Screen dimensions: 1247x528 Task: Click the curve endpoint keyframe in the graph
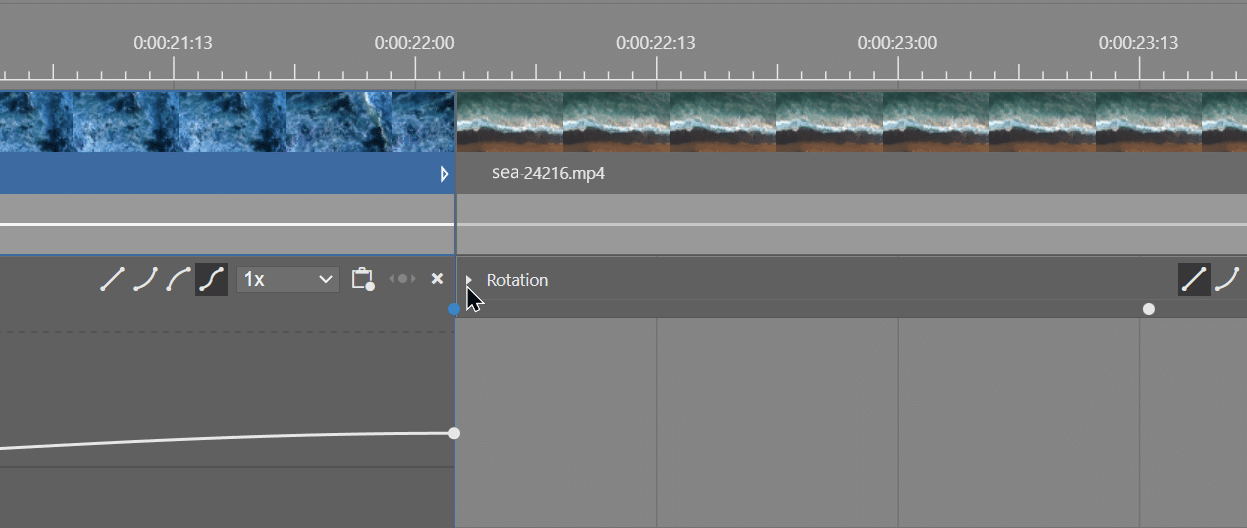[454, 433]
